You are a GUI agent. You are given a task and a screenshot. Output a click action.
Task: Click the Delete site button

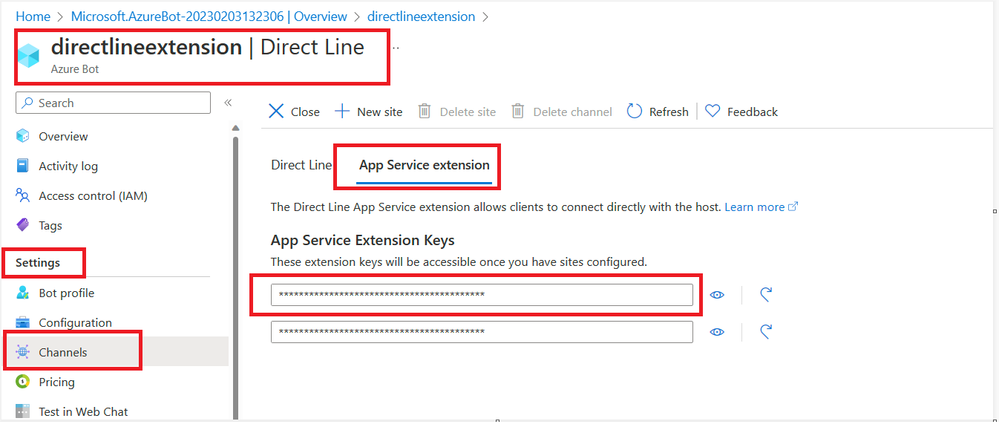coord(457,112)
